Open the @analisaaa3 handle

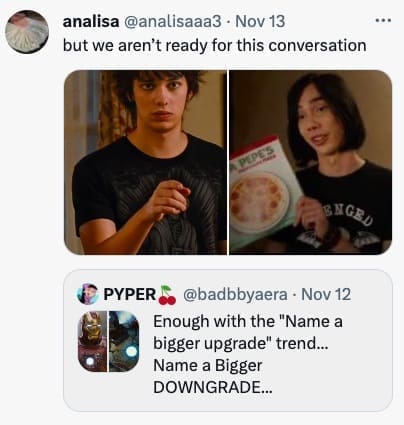click(173, 22)
